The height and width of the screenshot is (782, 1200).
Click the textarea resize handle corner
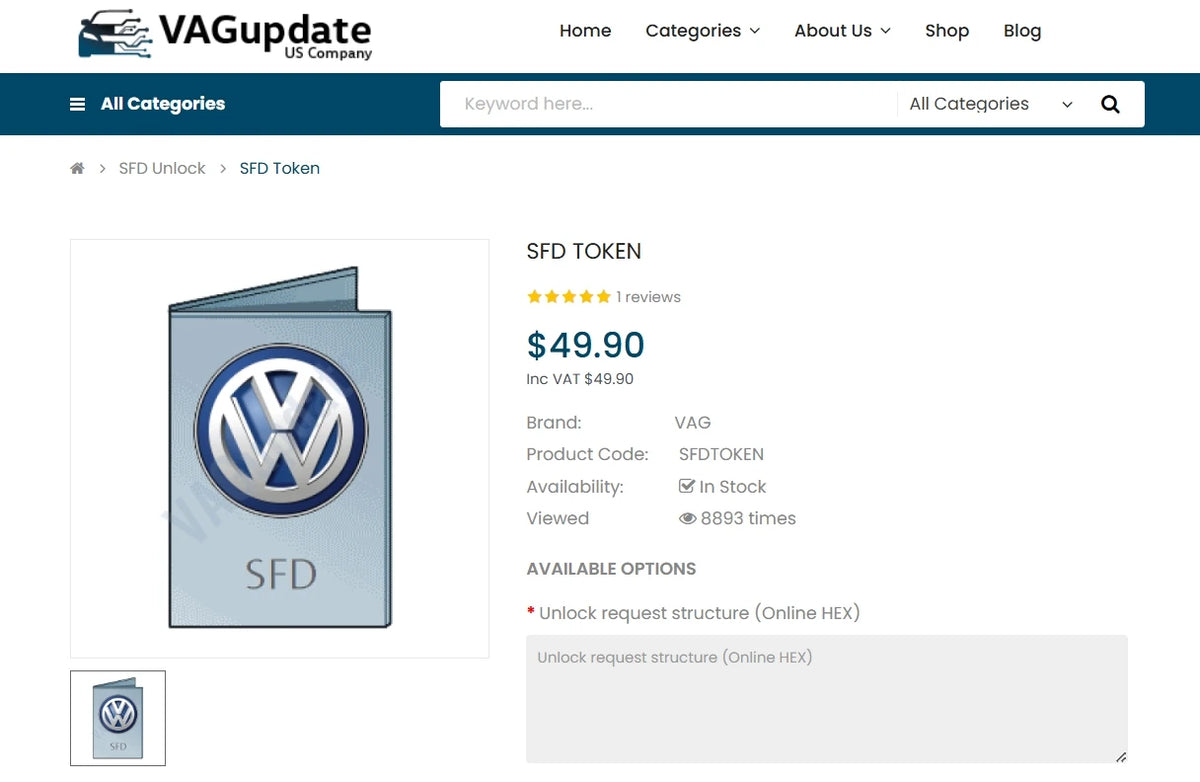(1121, 757)
